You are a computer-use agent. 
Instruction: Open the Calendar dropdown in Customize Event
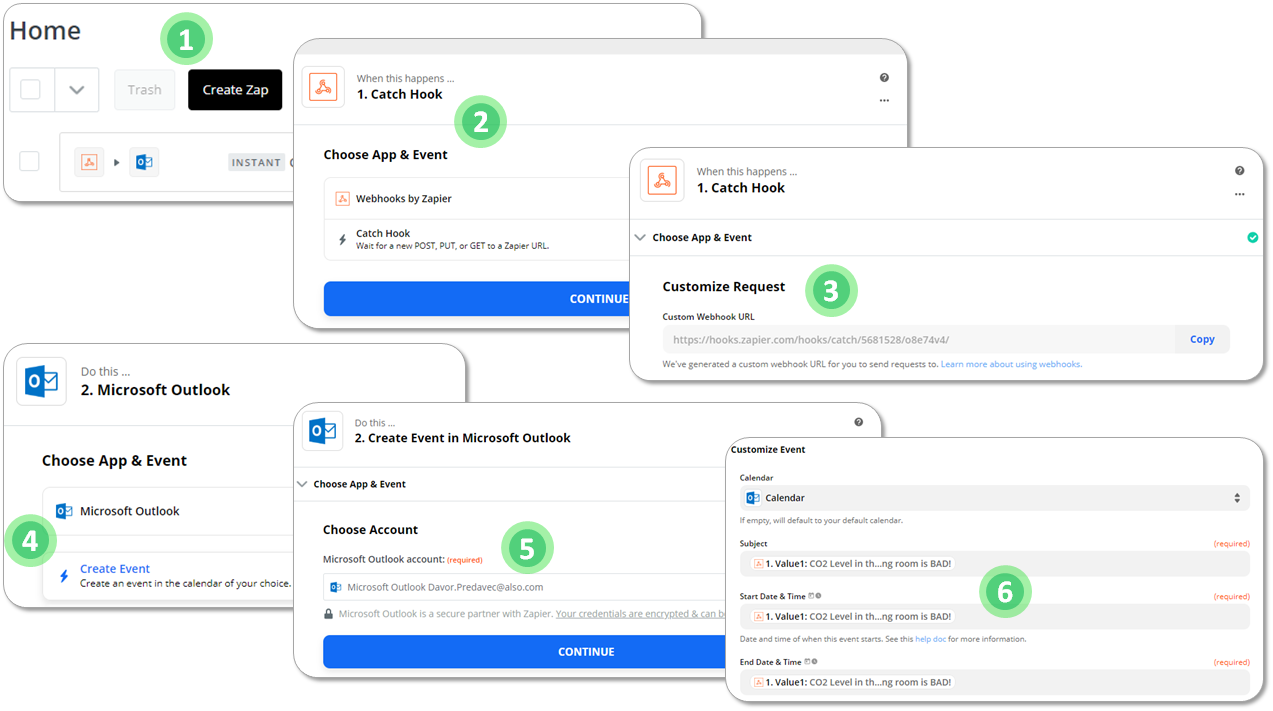pos(995,498)
